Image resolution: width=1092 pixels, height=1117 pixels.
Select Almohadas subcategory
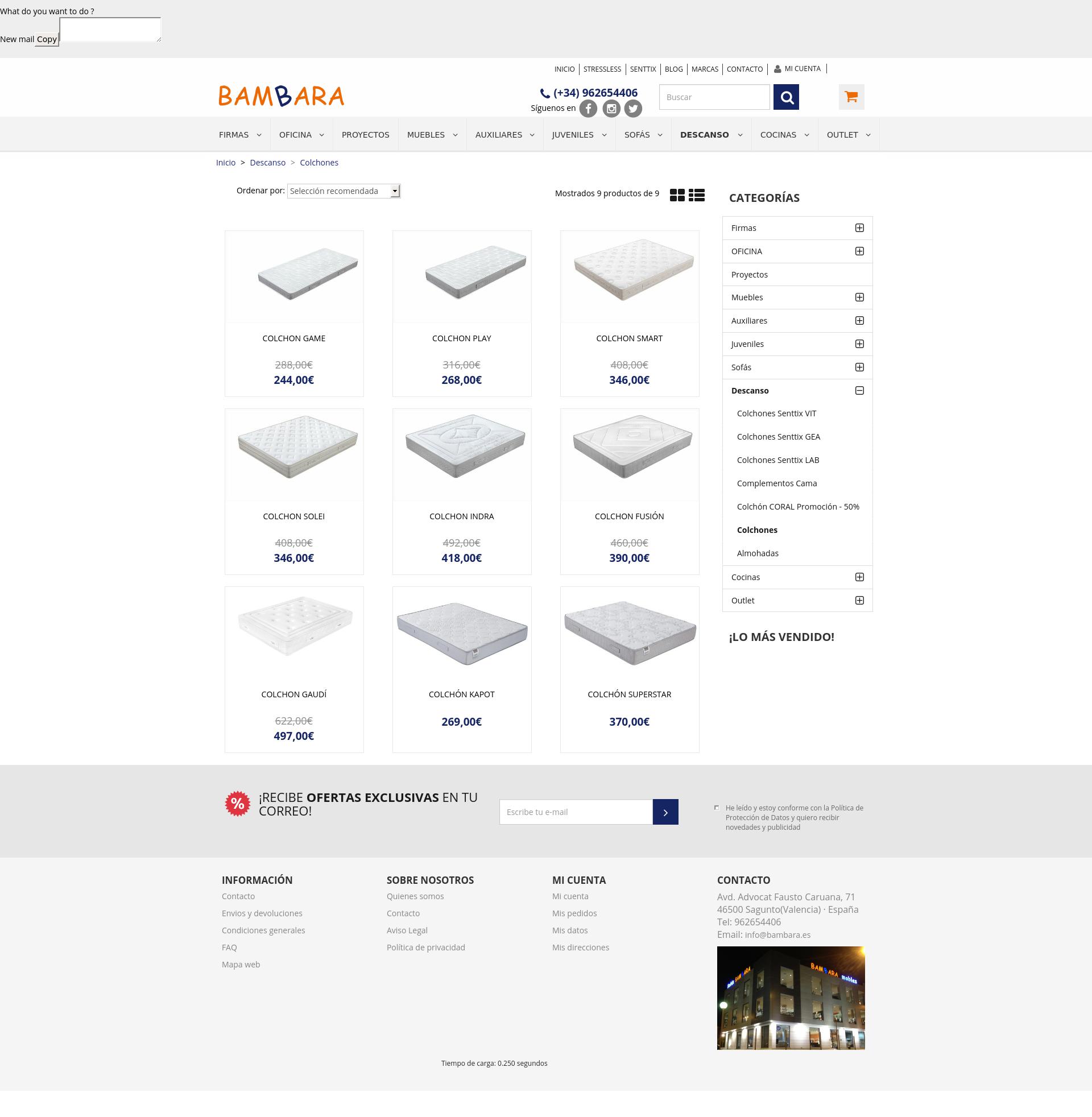point(758,553)
